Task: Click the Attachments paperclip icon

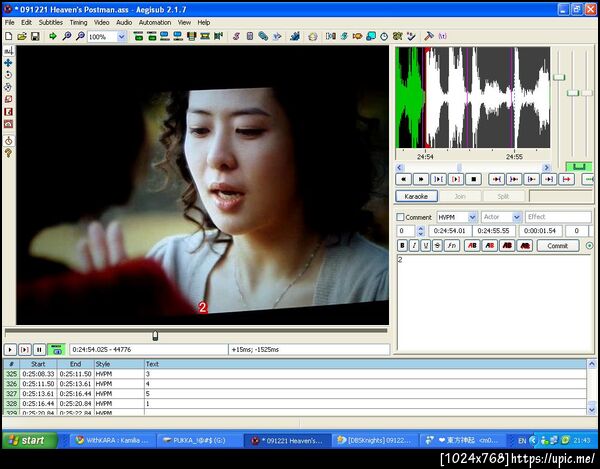Action: tap(263, 36)
